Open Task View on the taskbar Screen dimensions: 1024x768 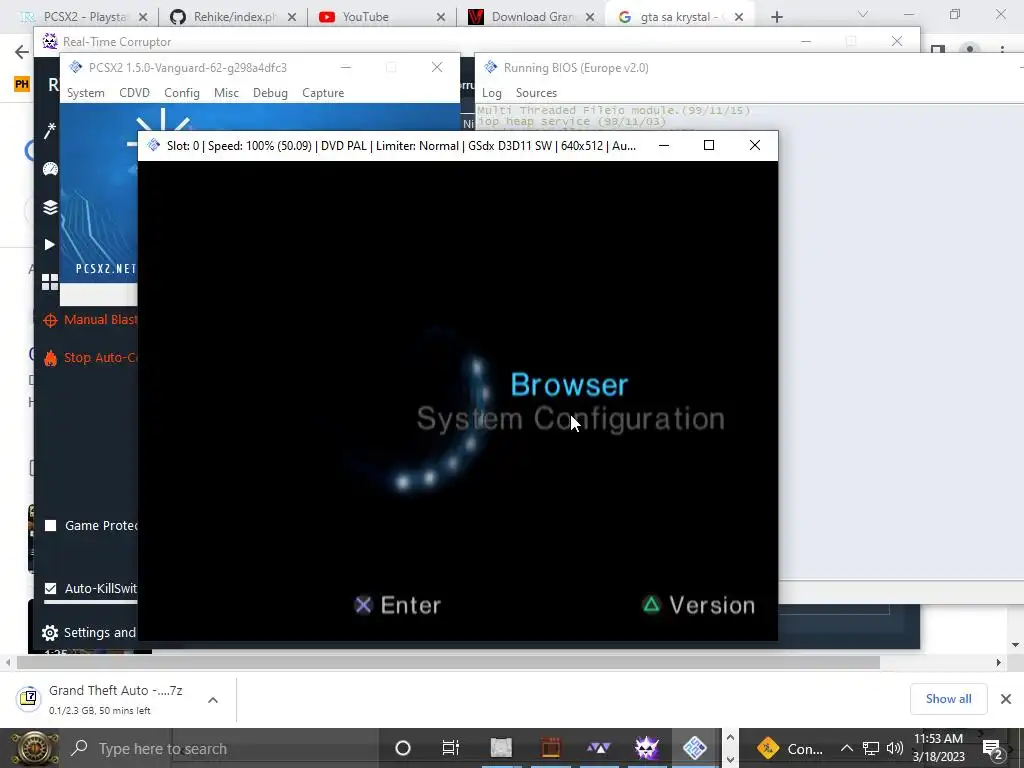pos(451,748)
